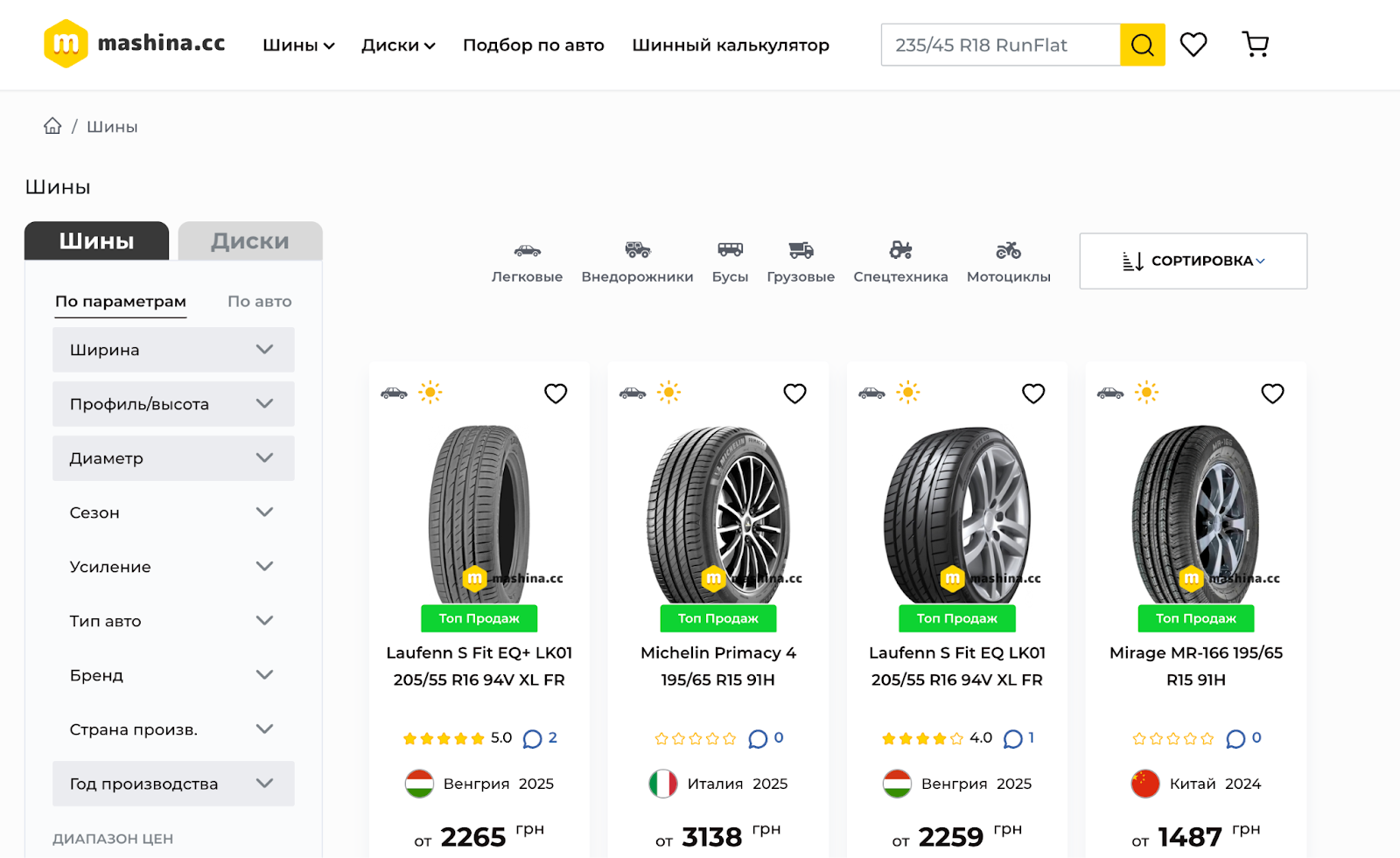The width and height of the screenshot is (1400, 858).
Task: Click the tire search input field
Action: pos(1000,45)
